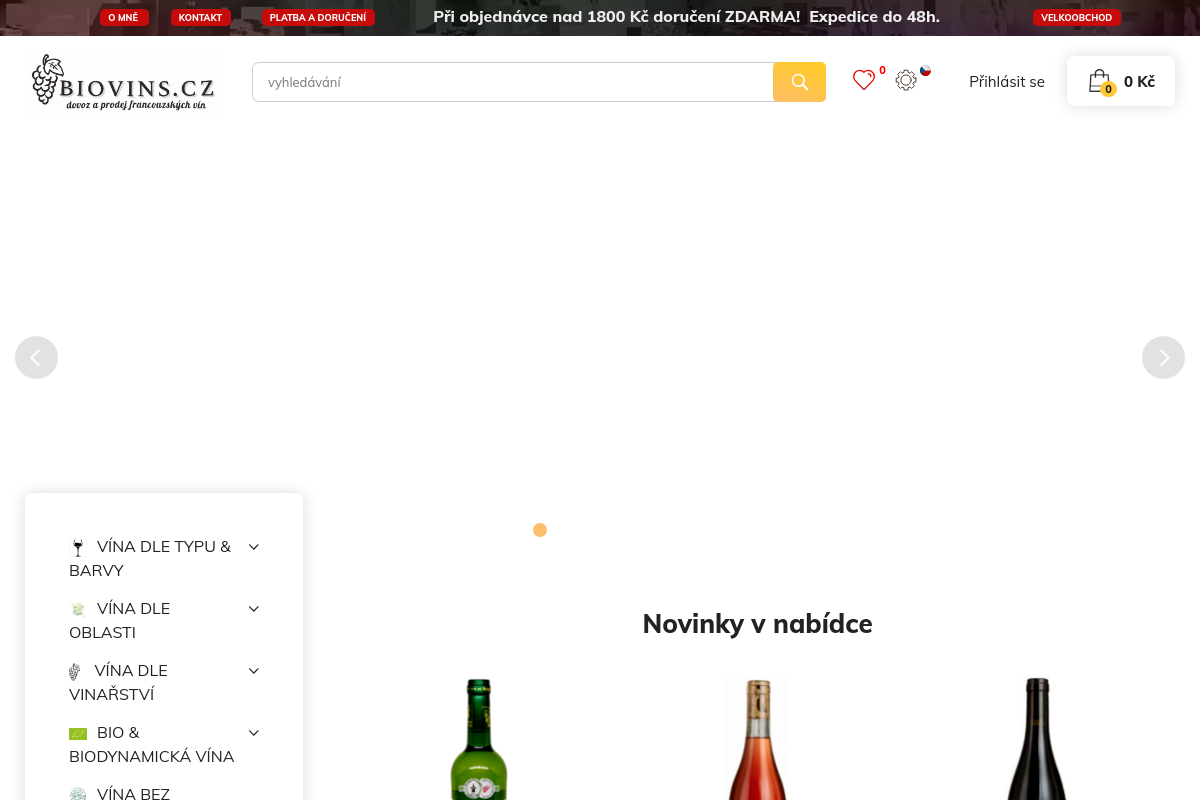The image size is (1200, 800).
Task: Open the O MNĚ menu item
Action: tap(123, 17)
